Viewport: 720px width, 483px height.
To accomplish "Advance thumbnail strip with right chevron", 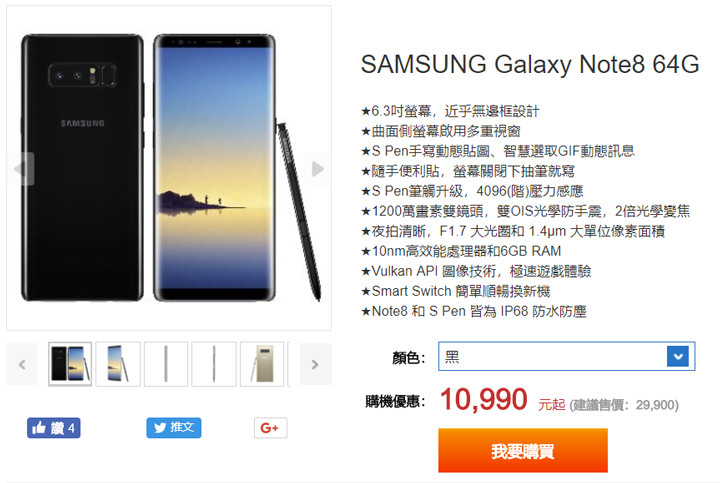I will (x=315, y=365).
